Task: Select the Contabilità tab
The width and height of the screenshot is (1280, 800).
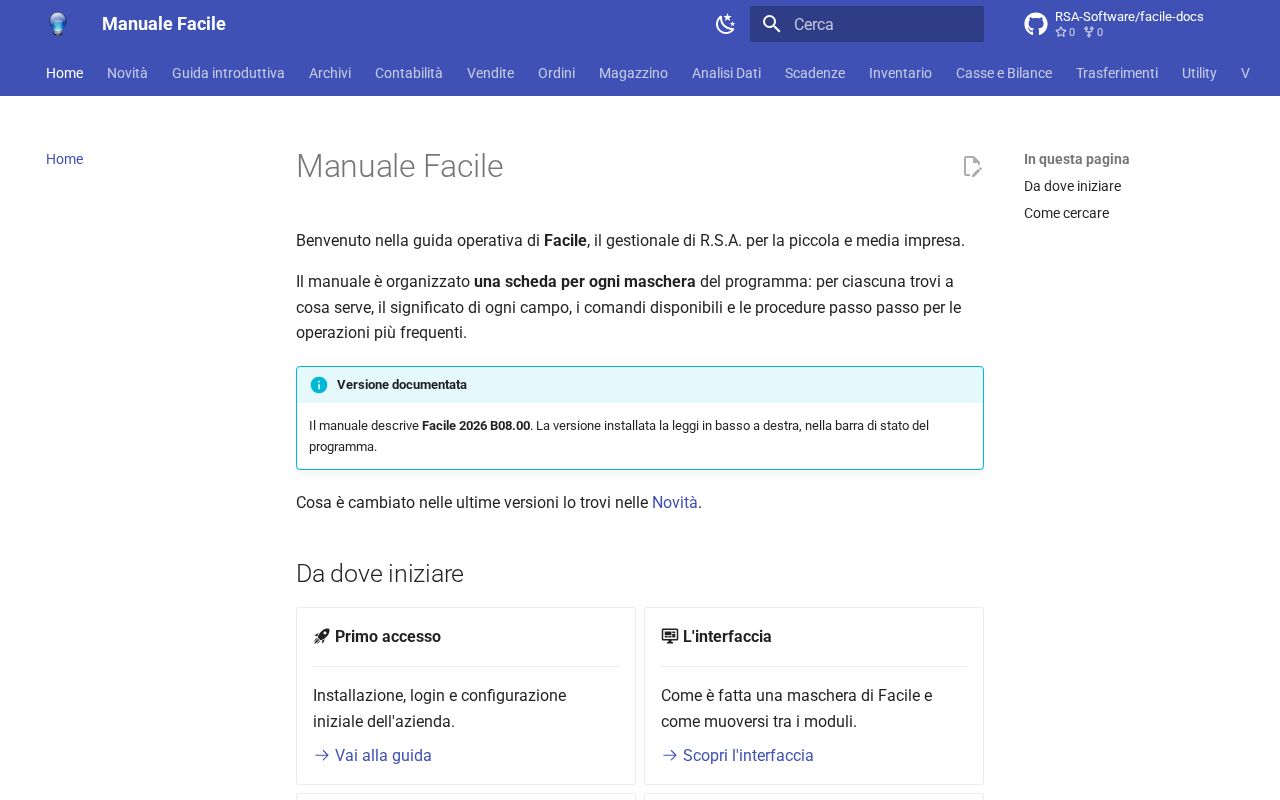Action: point(409,73)
